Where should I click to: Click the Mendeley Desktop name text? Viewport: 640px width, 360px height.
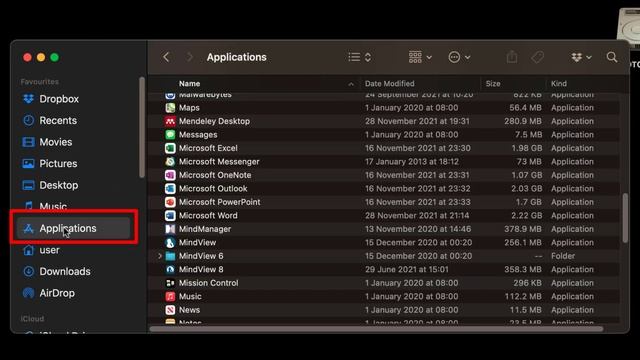214,121
